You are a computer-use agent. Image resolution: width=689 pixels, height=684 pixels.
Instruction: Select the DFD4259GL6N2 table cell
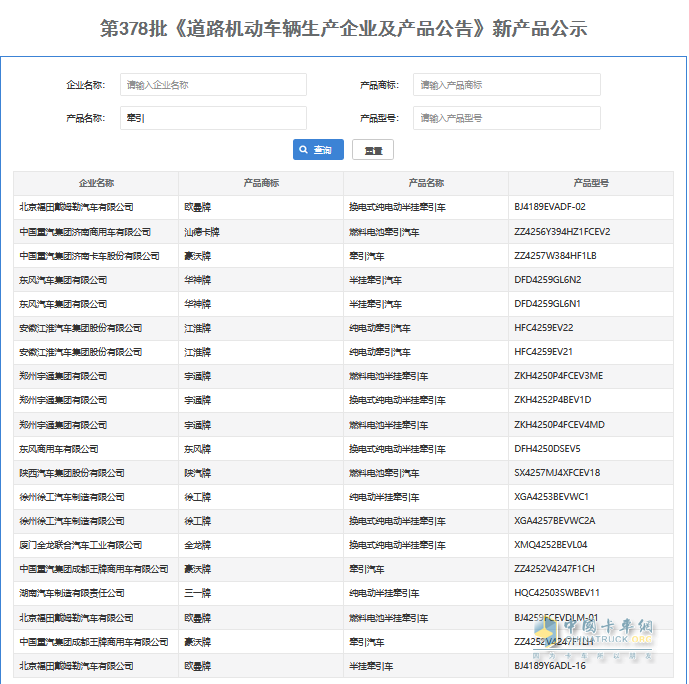point(547,280)
